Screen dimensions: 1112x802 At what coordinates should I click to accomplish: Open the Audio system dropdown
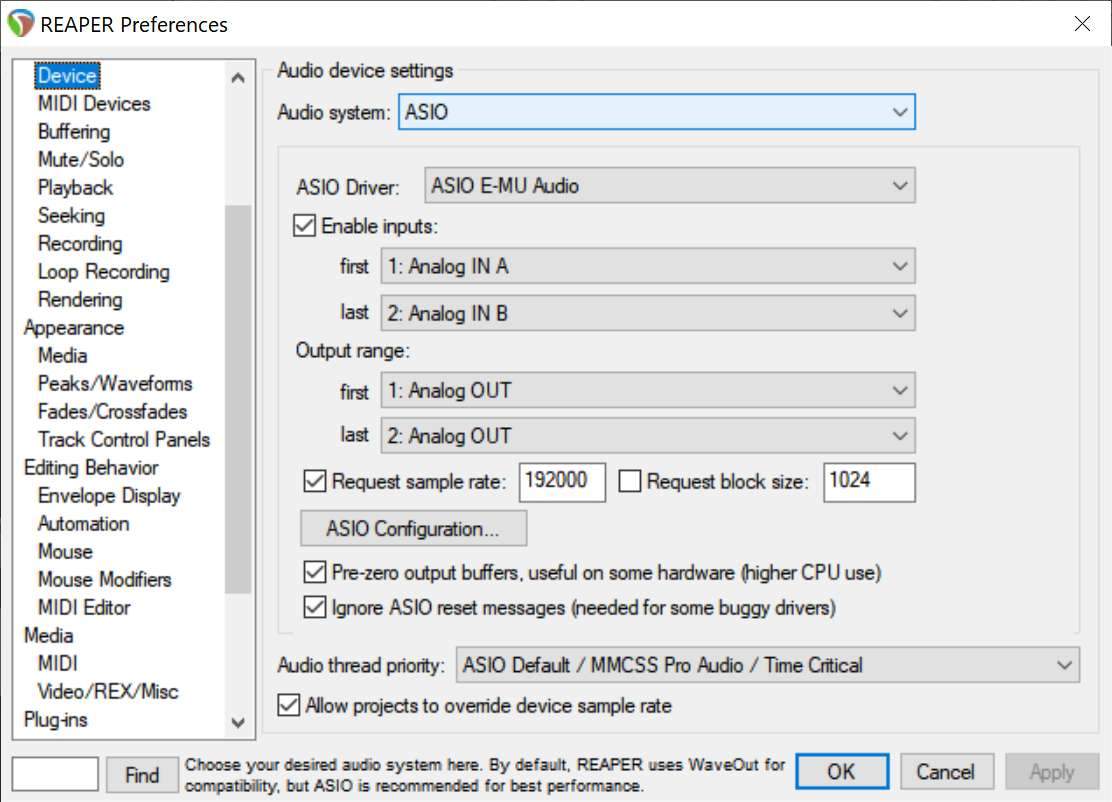(656, 112)
